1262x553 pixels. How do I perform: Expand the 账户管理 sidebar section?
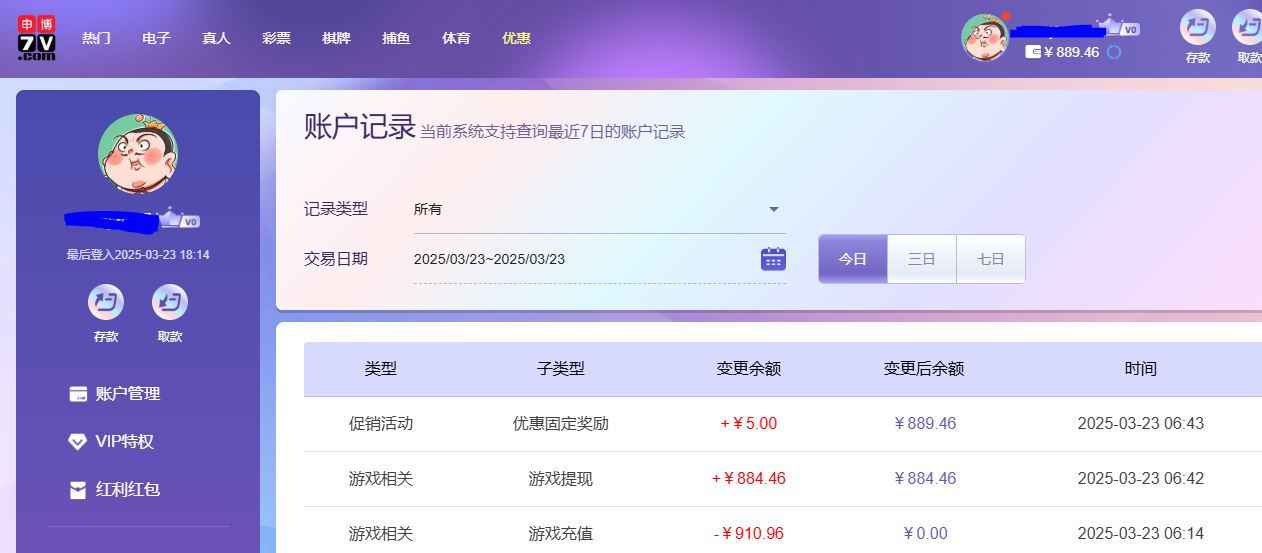pyautogui.click(x=127, y=394)
